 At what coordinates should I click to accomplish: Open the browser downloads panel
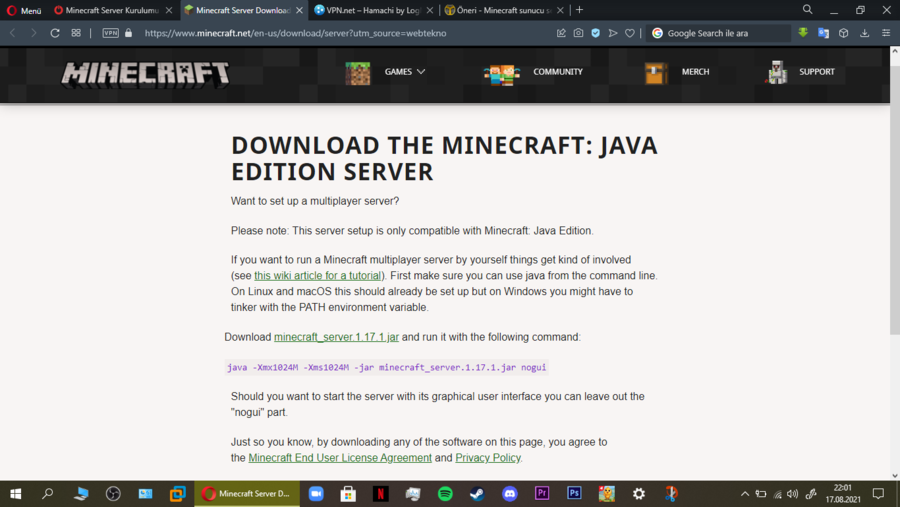click(864, 33)
